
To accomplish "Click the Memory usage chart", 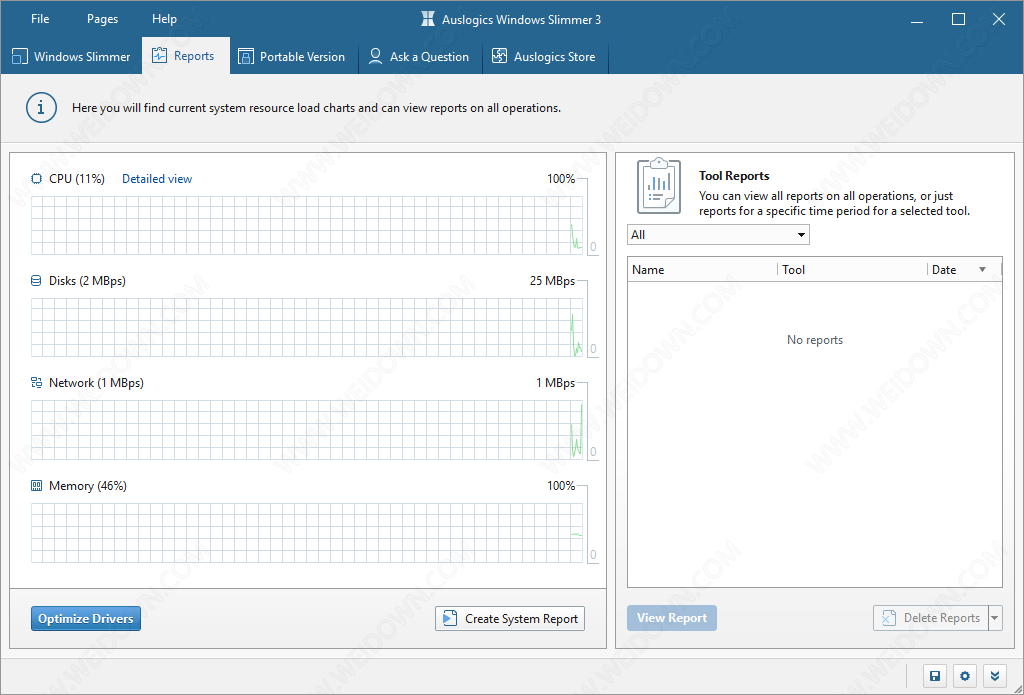I will click(x=306, y=533).
